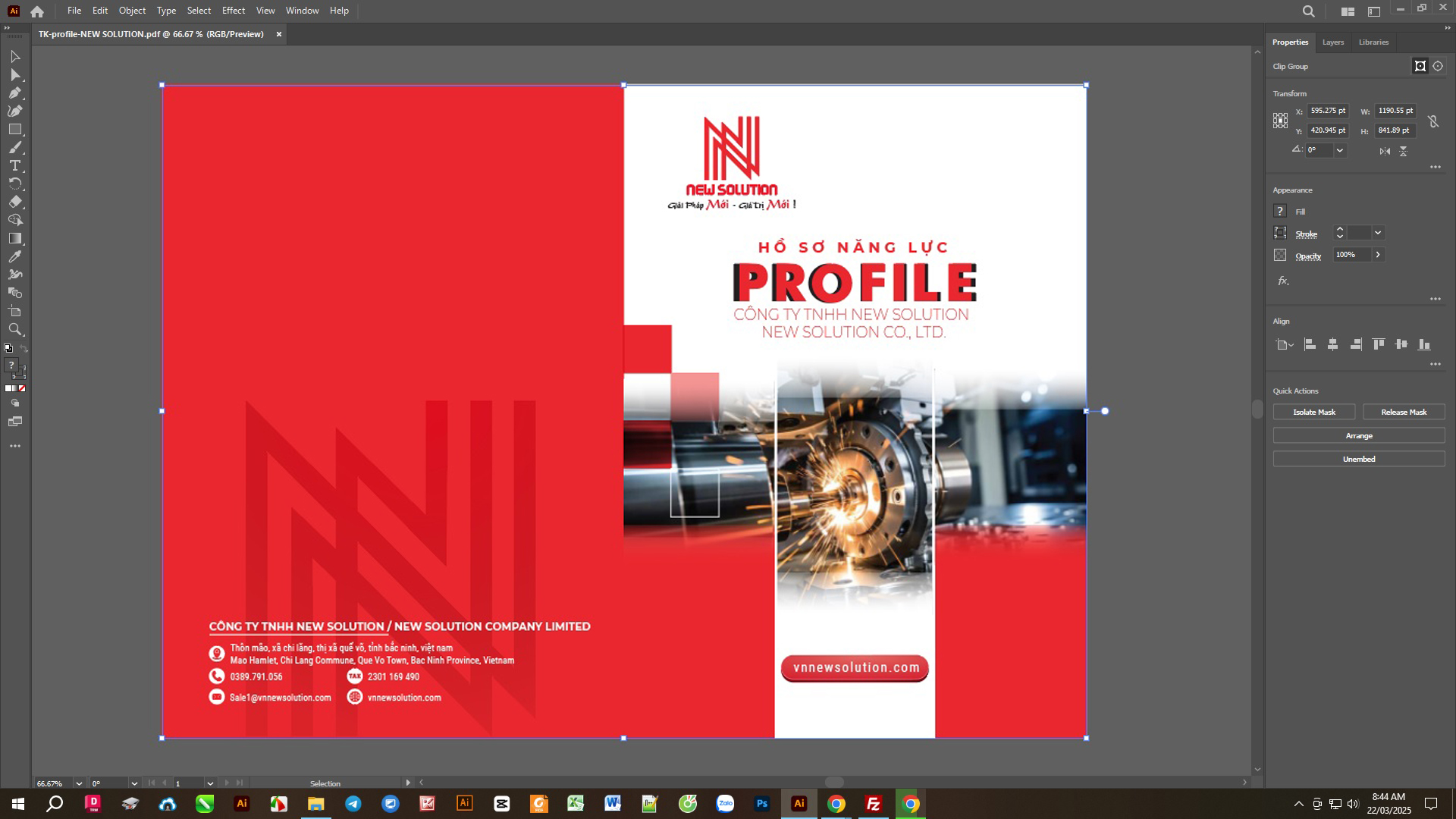The image size is (1456, 819).
Task: Swap fill and stroke colors
Action: click(x=23, y=349)
